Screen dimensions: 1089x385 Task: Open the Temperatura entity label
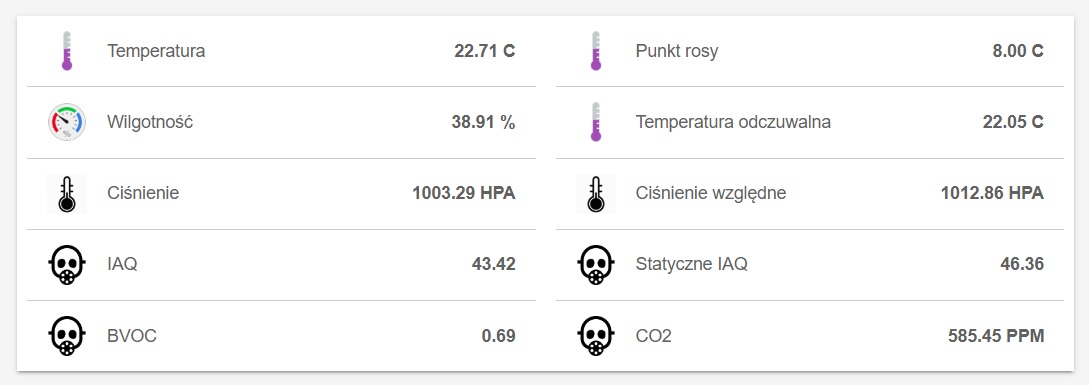pyautogui.click(x=156, y=51)
